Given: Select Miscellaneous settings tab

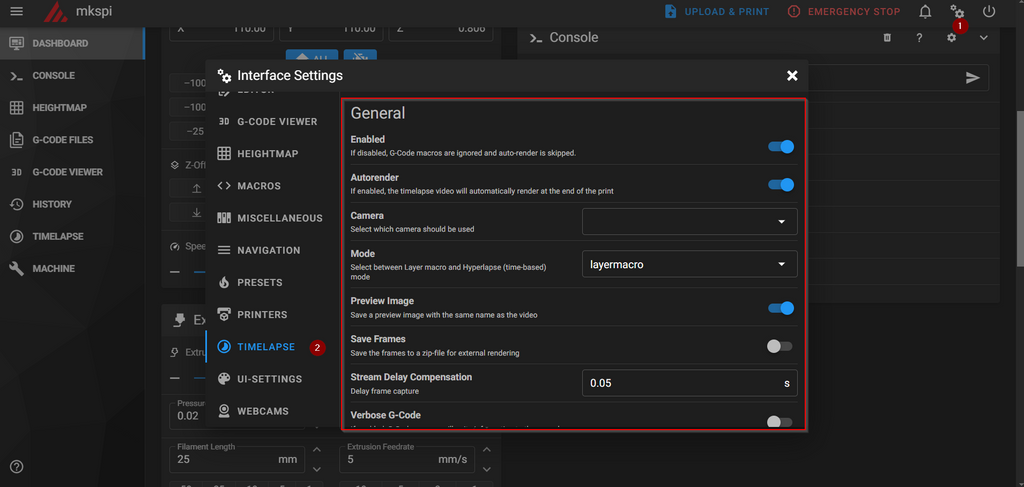Looking at the screenshot, I should pyautogui.click(x=272, y=218).
